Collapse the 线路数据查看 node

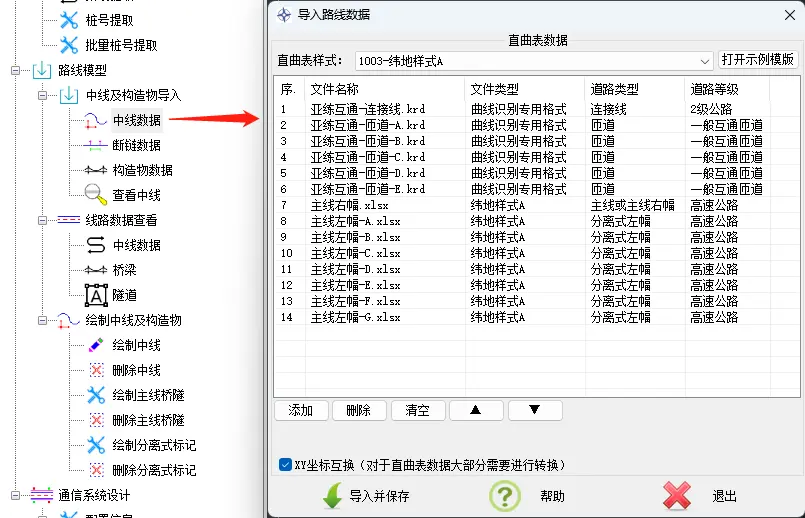42,221
